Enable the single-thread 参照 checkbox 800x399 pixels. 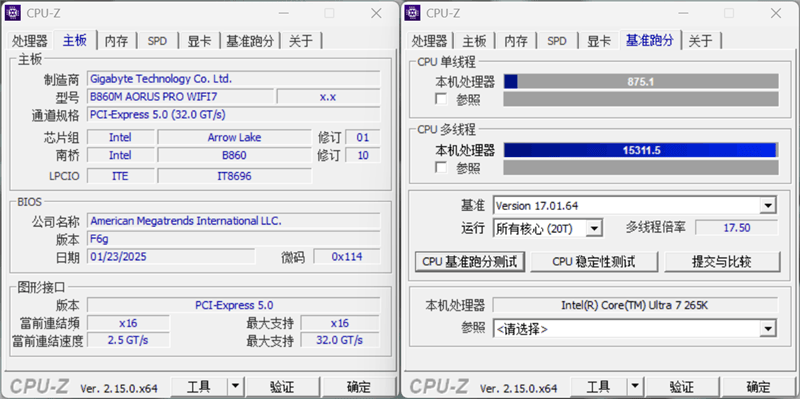coord(441,98)
